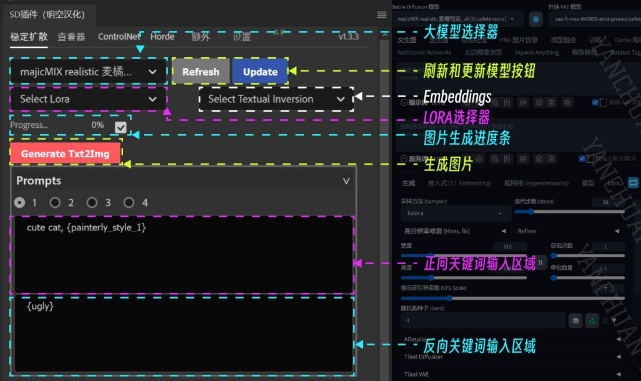The image size is (641, 381).
Task: Open the WebUI 超网络 (Hypernetworks) tab
Action: pos(536,183)
